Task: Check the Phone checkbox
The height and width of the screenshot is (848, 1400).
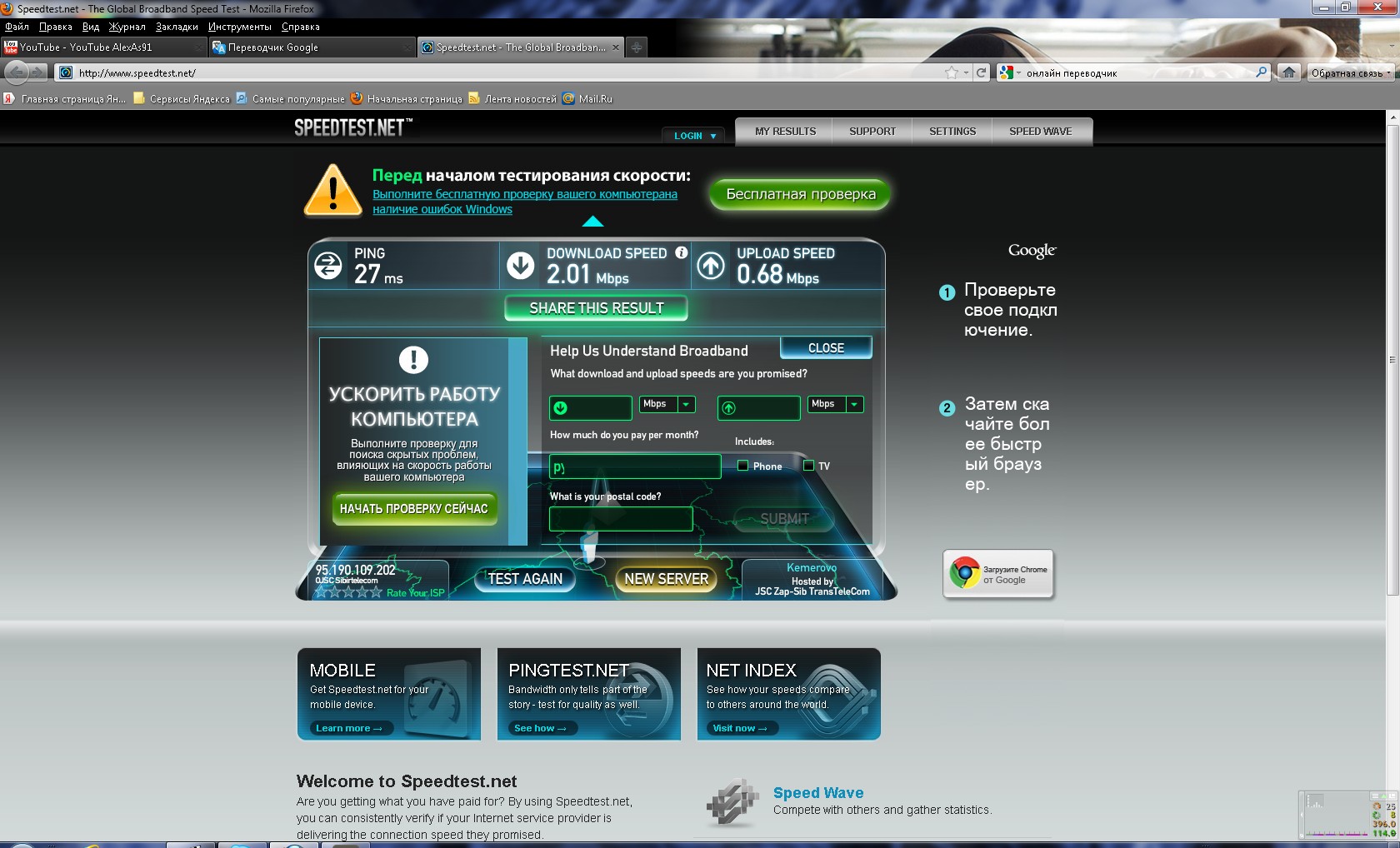Action: [x=742, y=466]
